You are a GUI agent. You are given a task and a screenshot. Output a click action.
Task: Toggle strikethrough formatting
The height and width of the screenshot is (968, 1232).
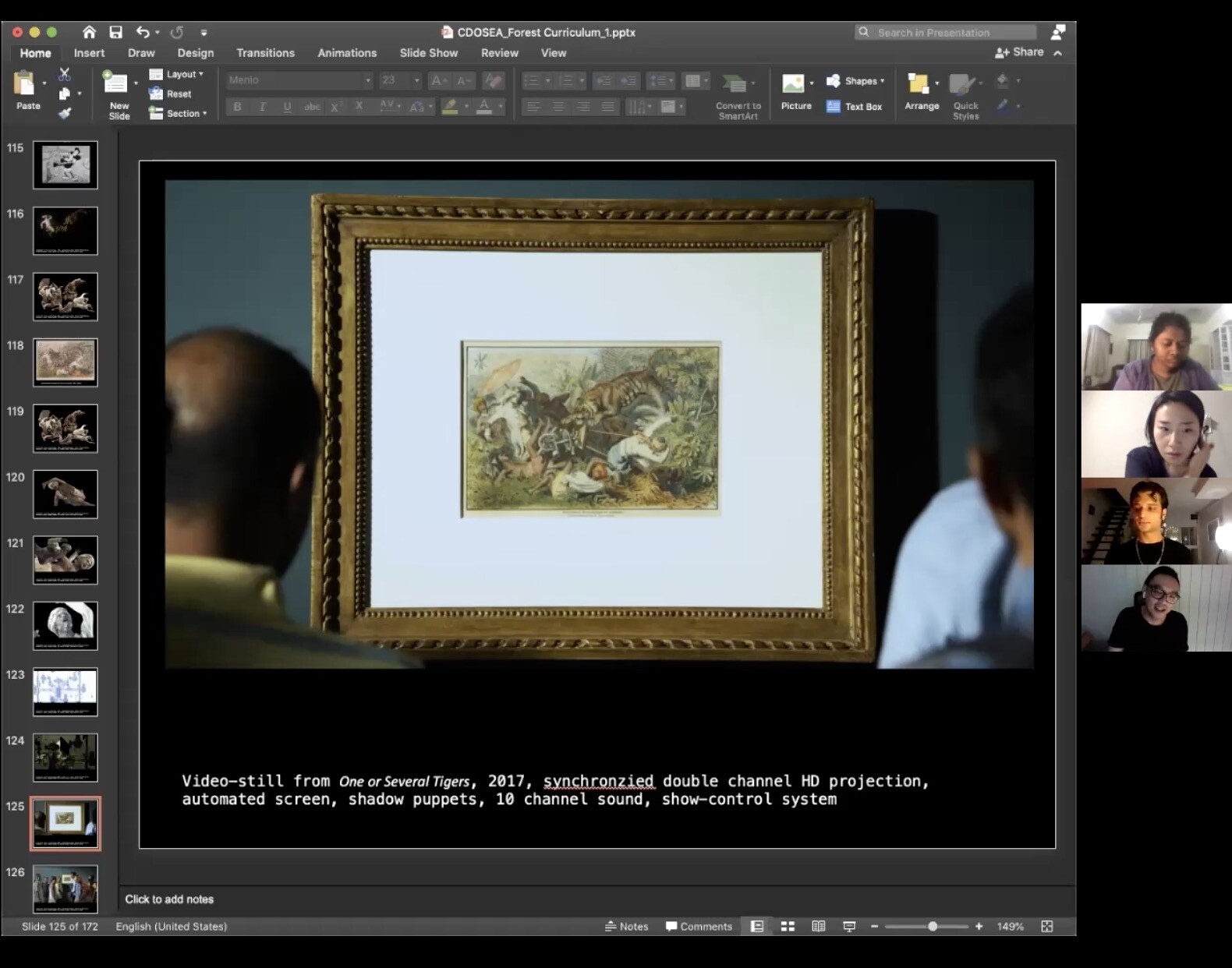pyautogui.click(x=312, y=107)
